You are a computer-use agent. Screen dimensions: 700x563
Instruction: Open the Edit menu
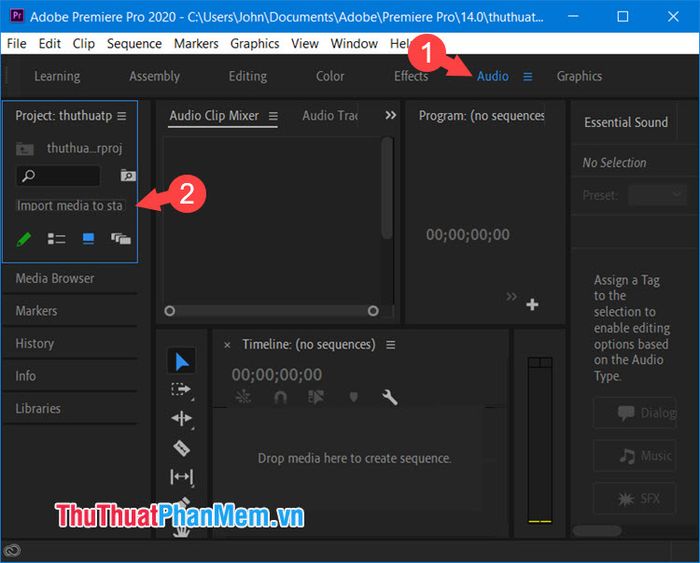click(50, 43)
